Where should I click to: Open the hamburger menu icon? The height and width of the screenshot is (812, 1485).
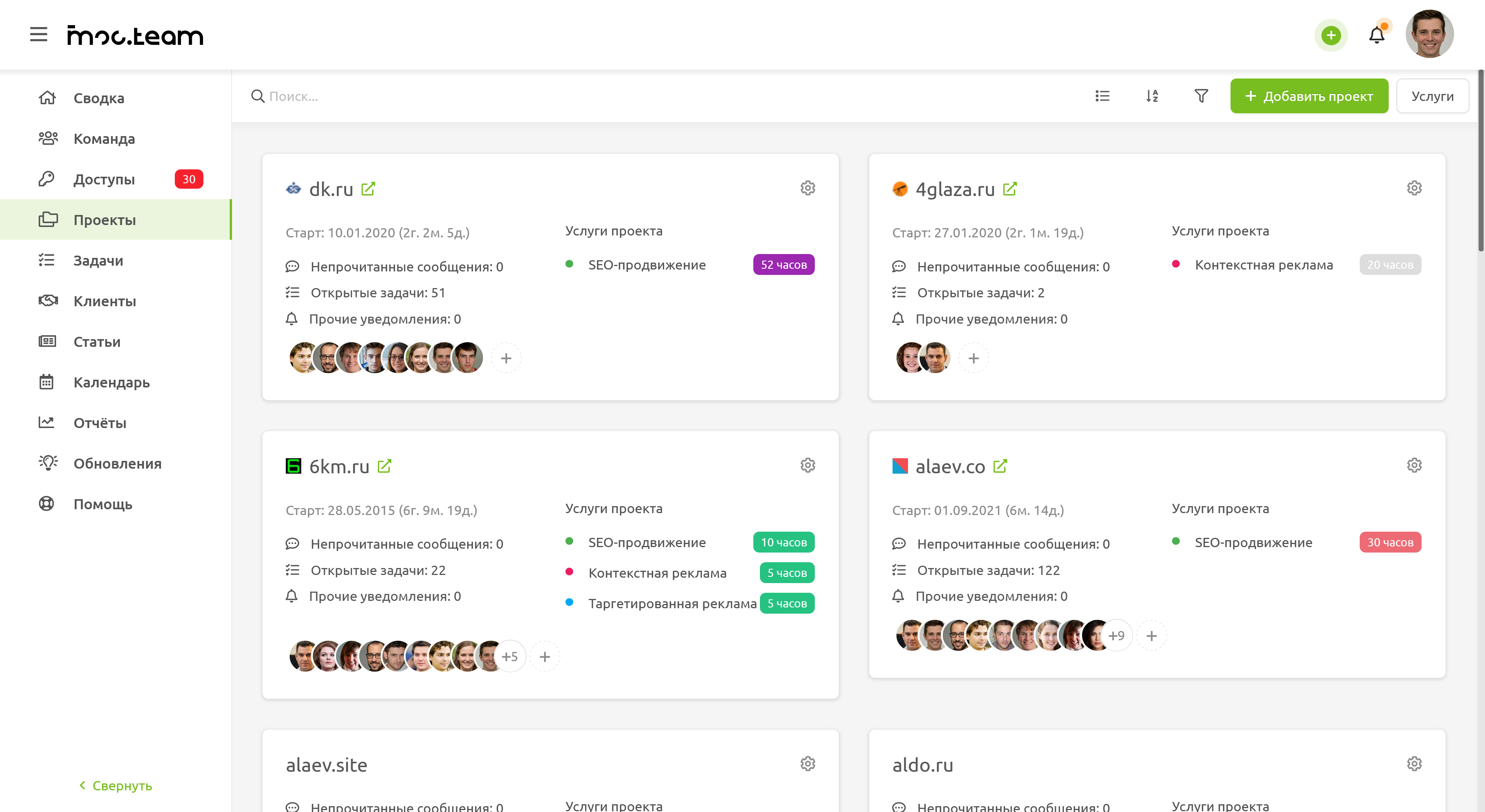pos(39,34)
